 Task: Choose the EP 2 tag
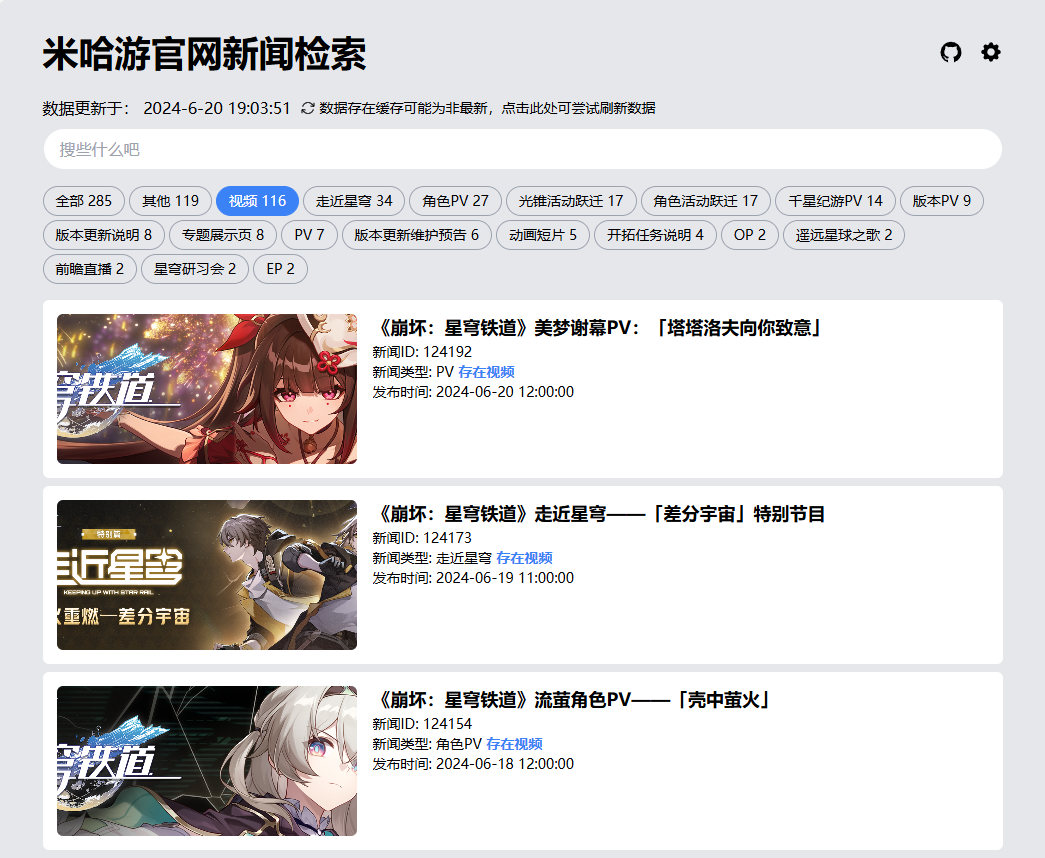point(281,269)
